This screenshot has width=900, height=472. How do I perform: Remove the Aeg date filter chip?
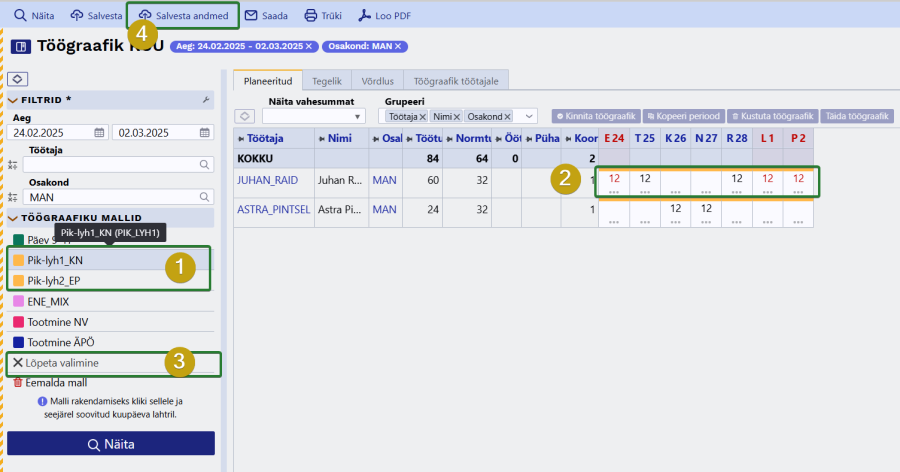click(309, 47)
